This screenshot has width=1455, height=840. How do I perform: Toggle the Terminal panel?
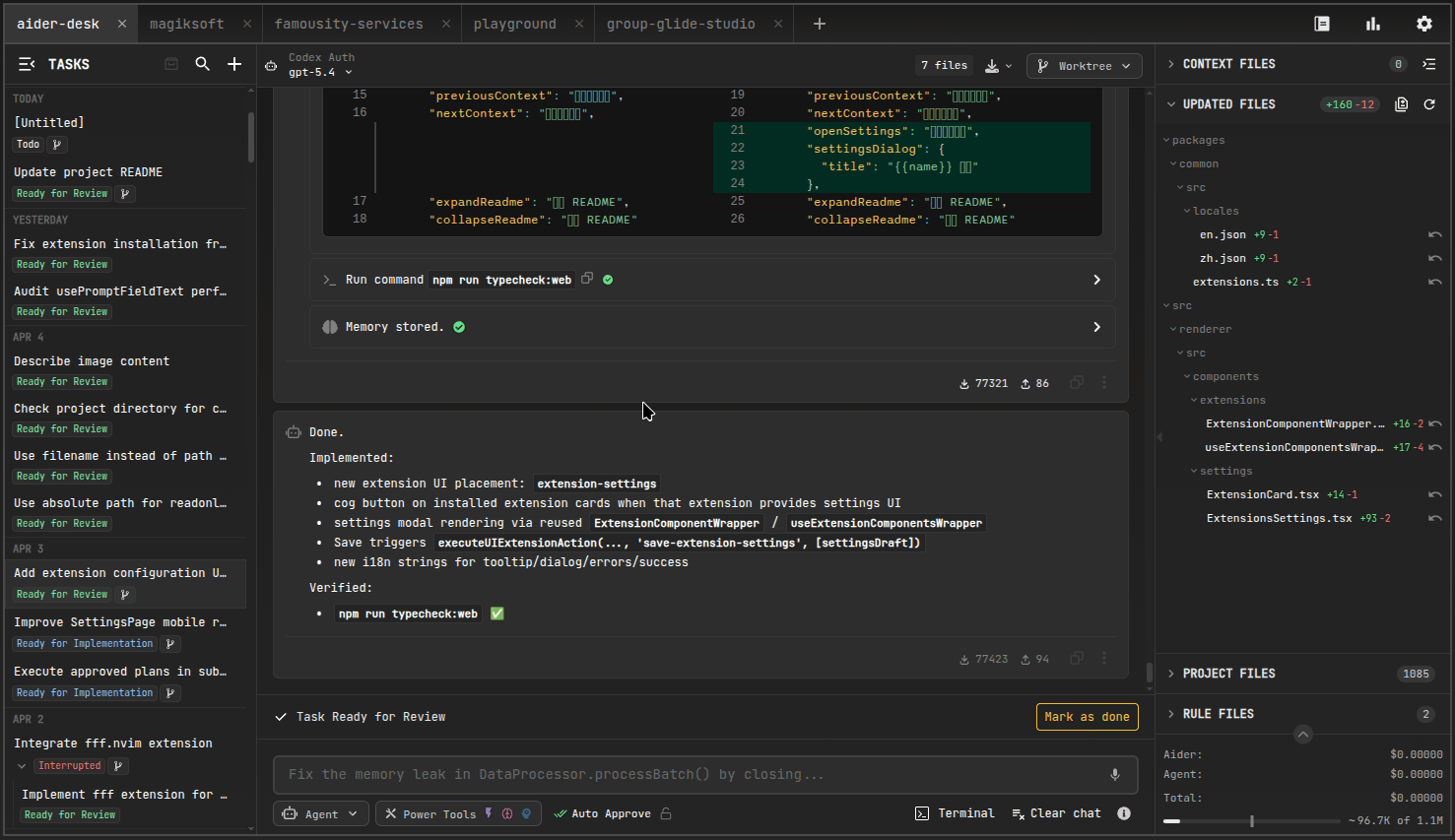tap(955, 813)
